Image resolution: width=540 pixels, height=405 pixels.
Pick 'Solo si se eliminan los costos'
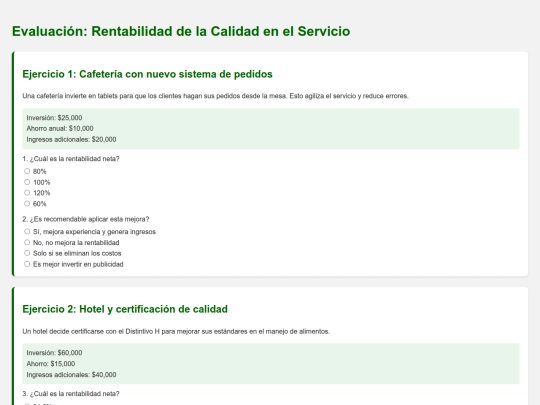point(27,253)
